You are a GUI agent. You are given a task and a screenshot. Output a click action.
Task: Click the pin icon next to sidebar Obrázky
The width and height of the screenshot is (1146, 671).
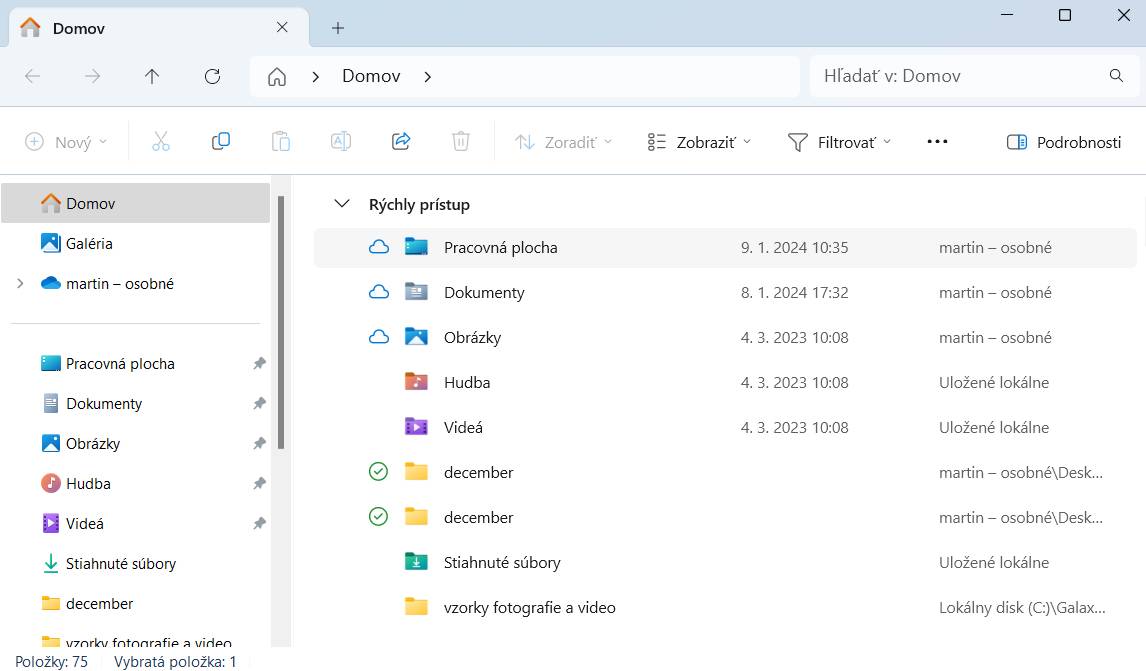pos(259,444)
